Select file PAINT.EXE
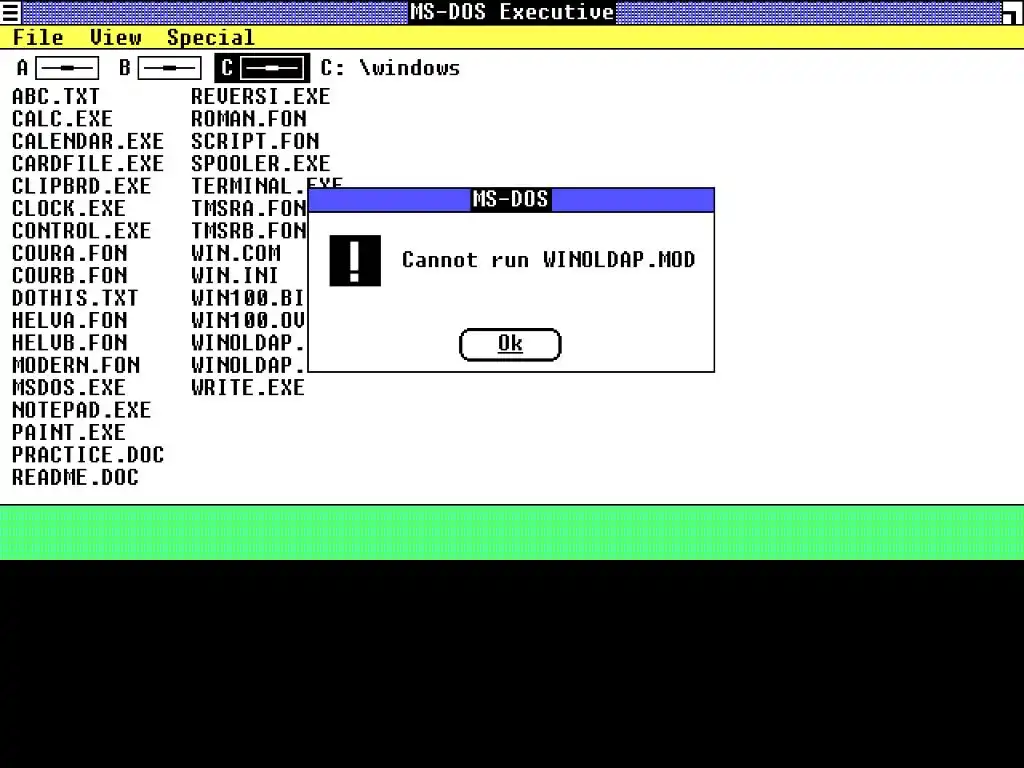The height and width of the screenshot is (768, 1024). [x=69, y=432]
